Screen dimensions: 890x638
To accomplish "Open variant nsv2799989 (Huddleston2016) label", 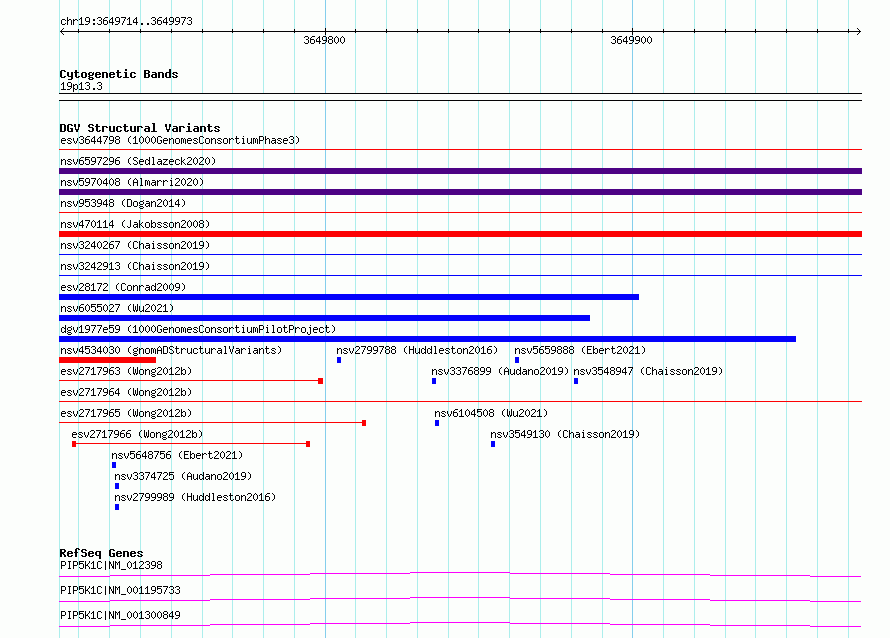I will tap(195, 497).
